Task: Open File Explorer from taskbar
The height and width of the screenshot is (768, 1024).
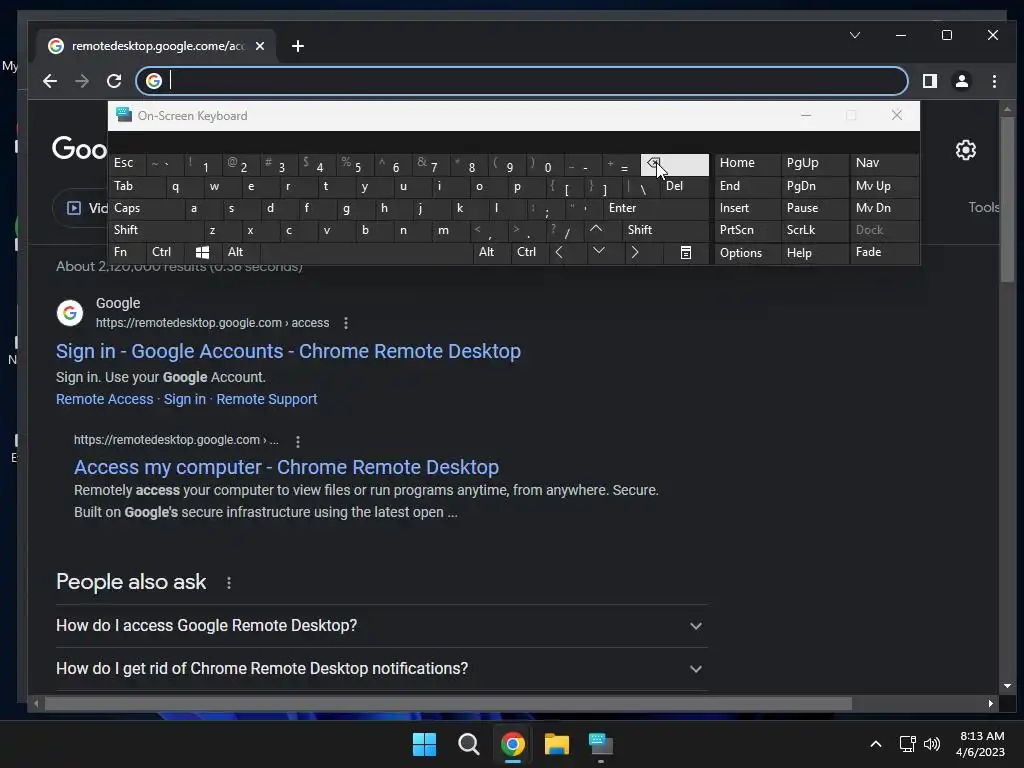Action: pos(557,744)
